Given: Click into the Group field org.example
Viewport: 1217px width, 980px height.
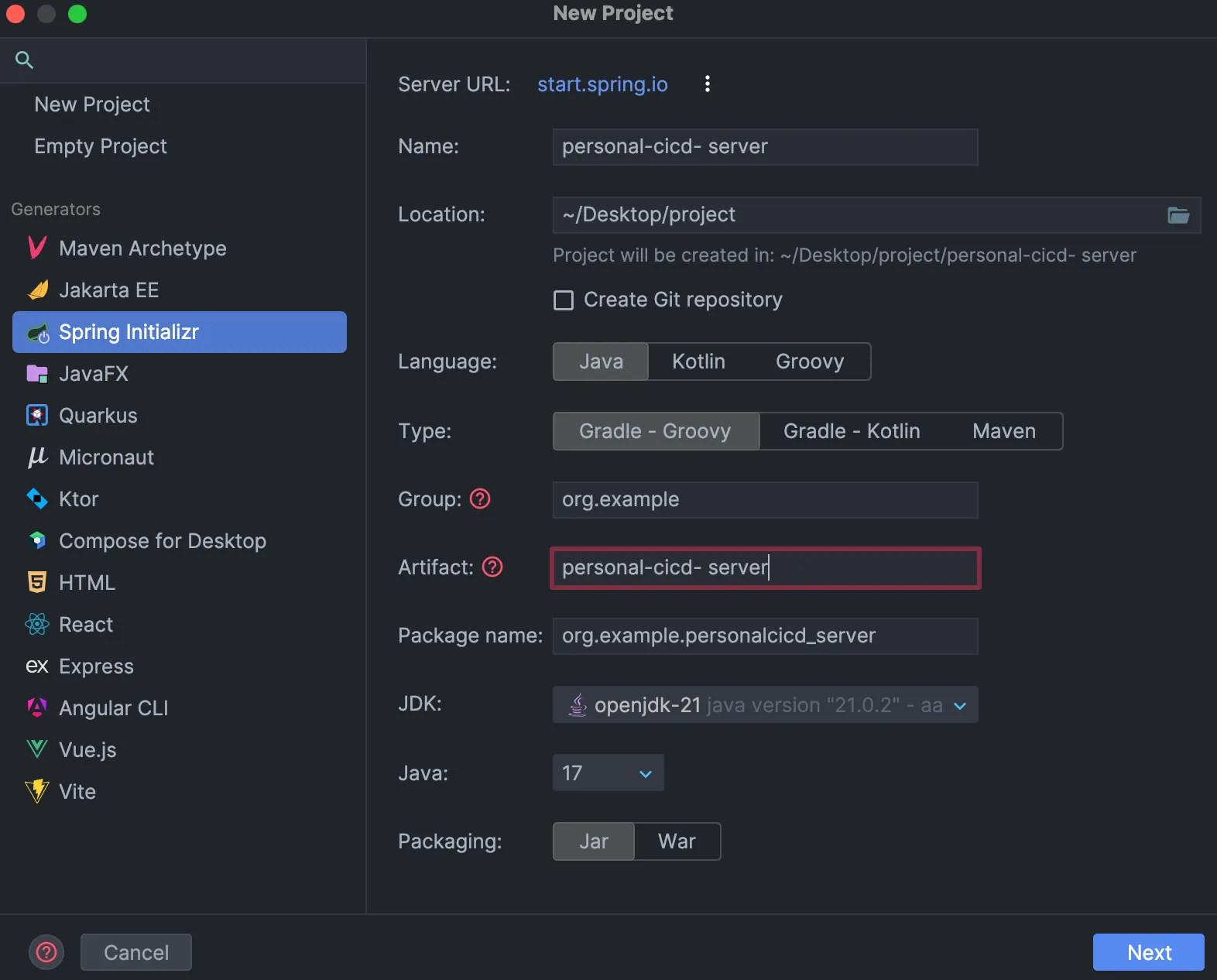Looking at the screenshot, I should pos(765,500).
